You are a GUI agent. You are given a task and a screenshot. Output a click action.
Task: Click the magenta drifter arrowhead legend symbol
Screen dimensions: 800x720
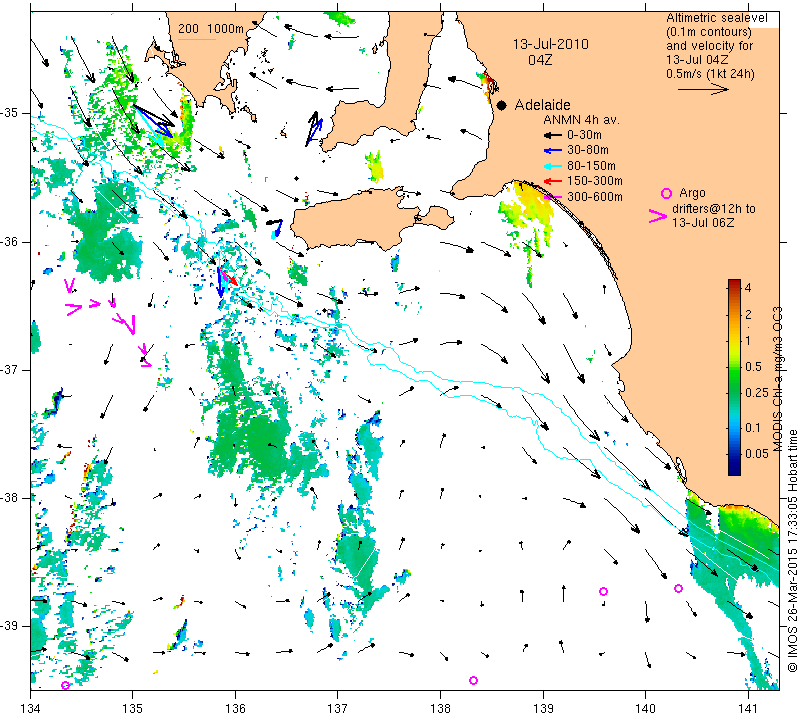click(658, 216)
